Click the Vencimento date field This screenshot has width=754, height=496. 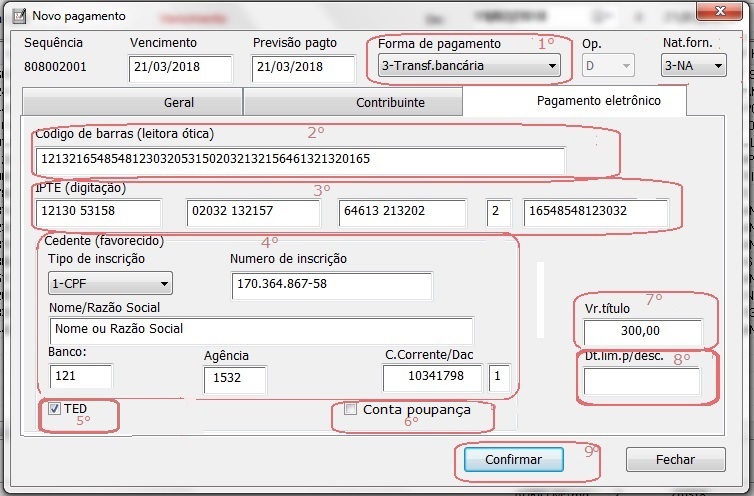pyautogui.click(x=181, y=68)
